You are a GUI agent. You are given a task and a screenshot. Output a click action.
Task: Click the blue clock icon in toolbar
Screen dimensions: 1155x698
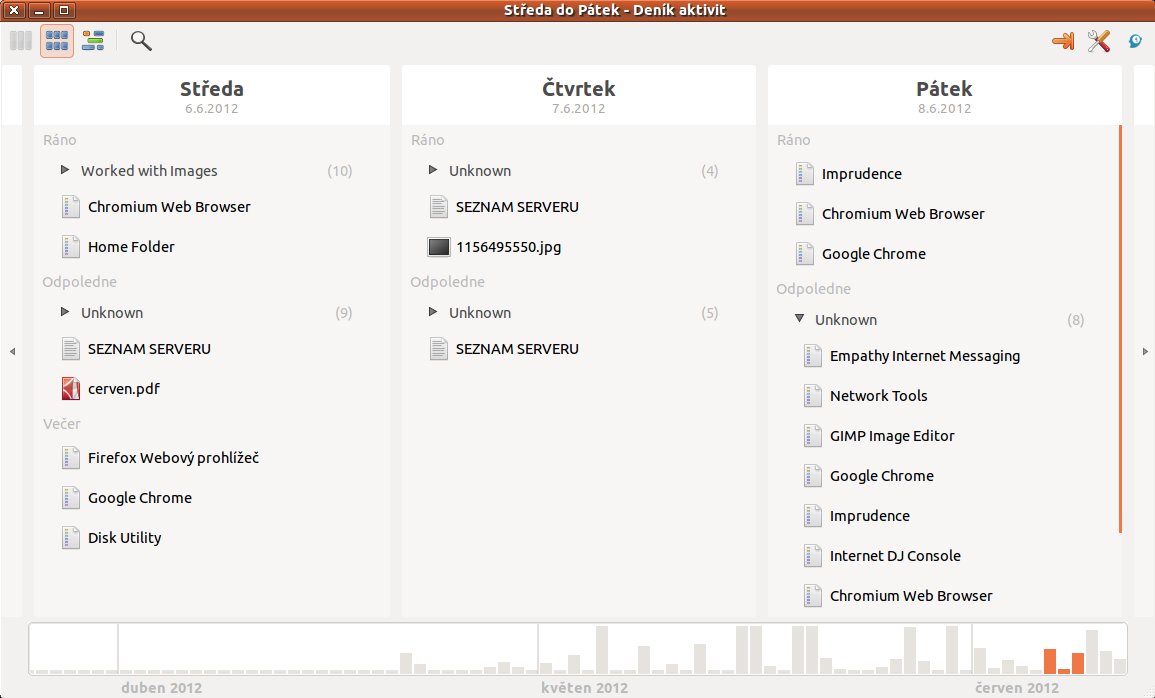coord(1135,40)
